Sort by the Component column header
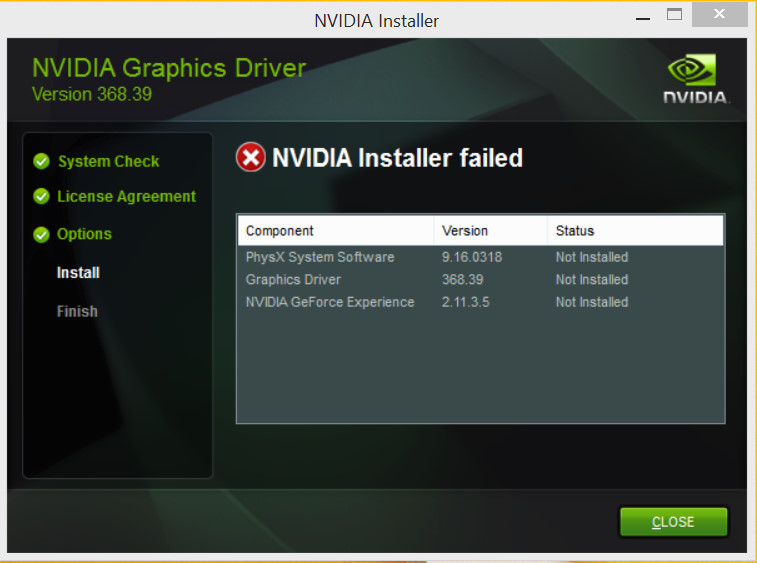Image resolution: width=757 pixels, height=563 pixels. (x=336, y=231)
